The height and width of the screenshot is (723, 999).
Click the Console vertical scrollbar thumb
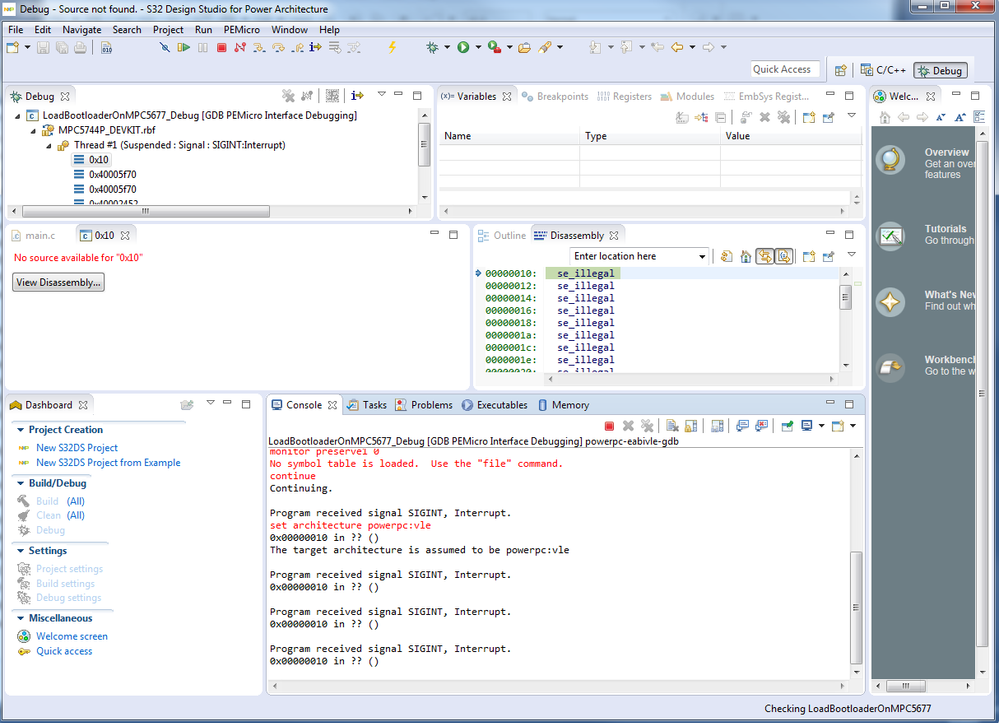[x=856, y=608]
